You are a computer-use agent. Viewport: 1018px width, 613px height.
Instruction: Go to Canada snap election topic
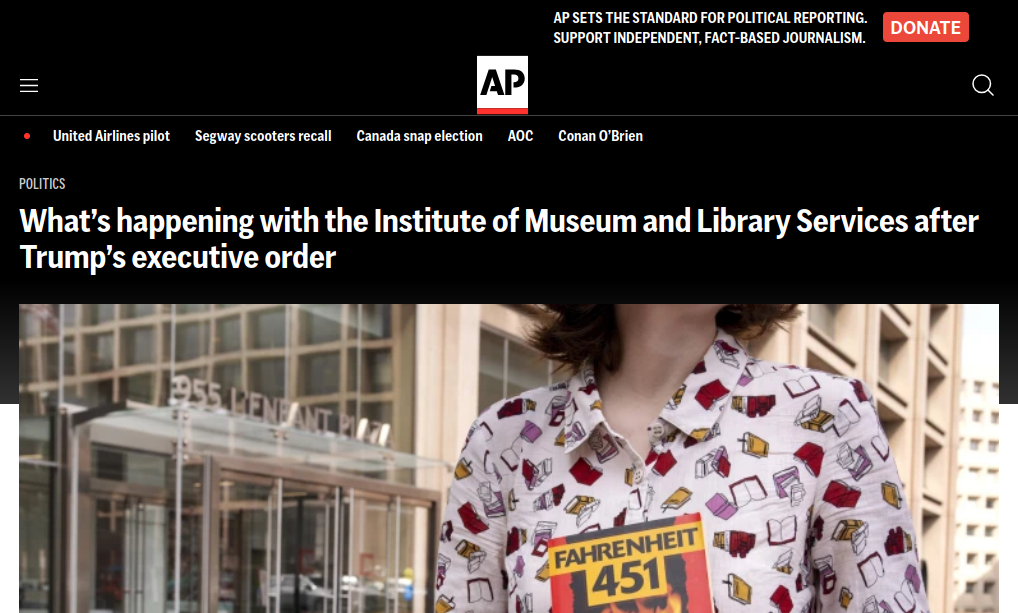coord(419,136)
